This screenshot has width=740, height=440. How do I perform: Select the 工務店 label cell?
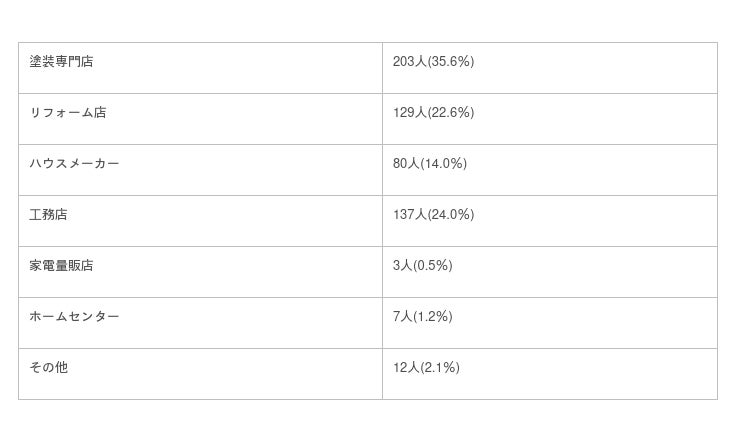(48, 215)
